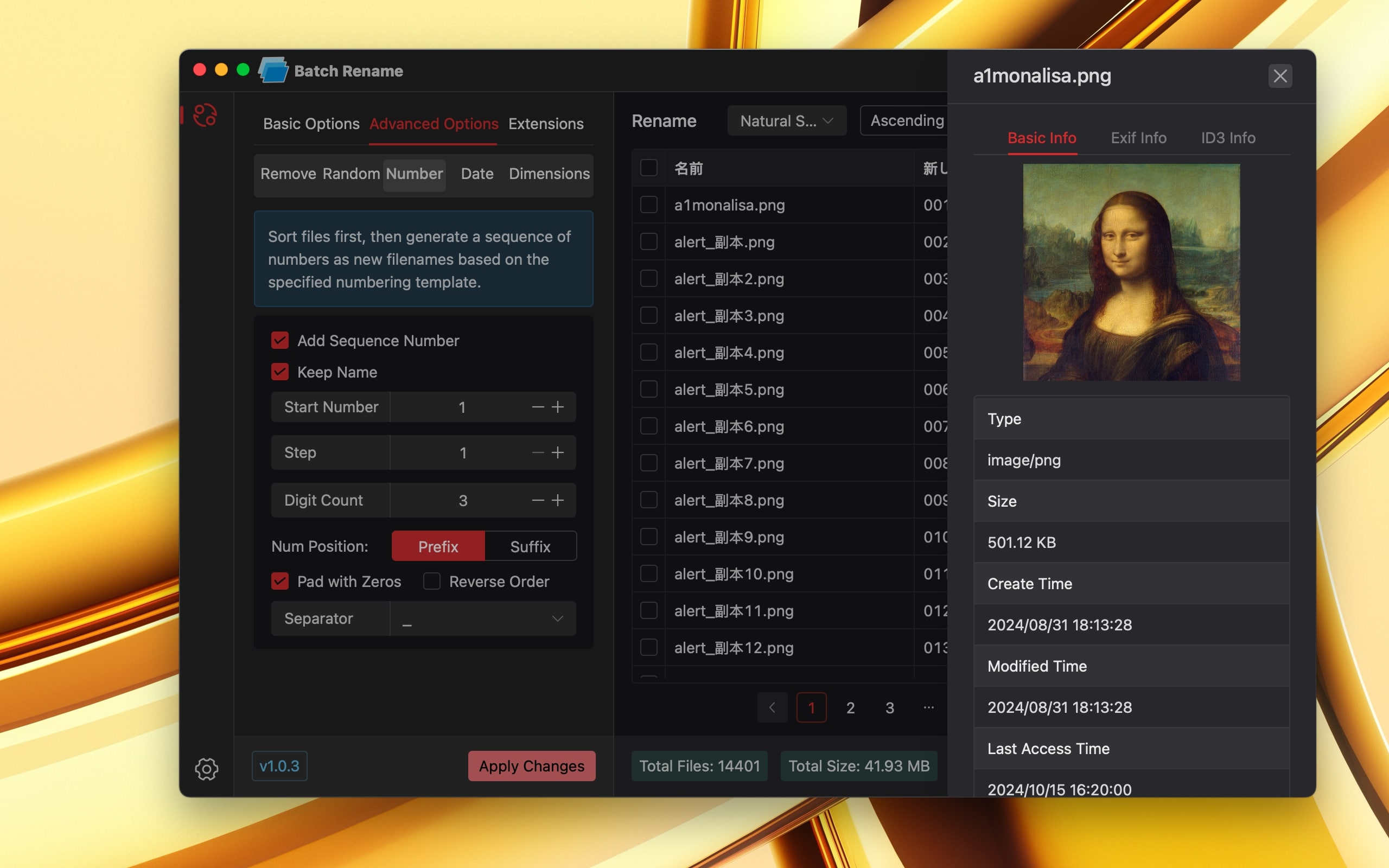Toggle the Add Sequence Number checkbox

click(281, 339)
